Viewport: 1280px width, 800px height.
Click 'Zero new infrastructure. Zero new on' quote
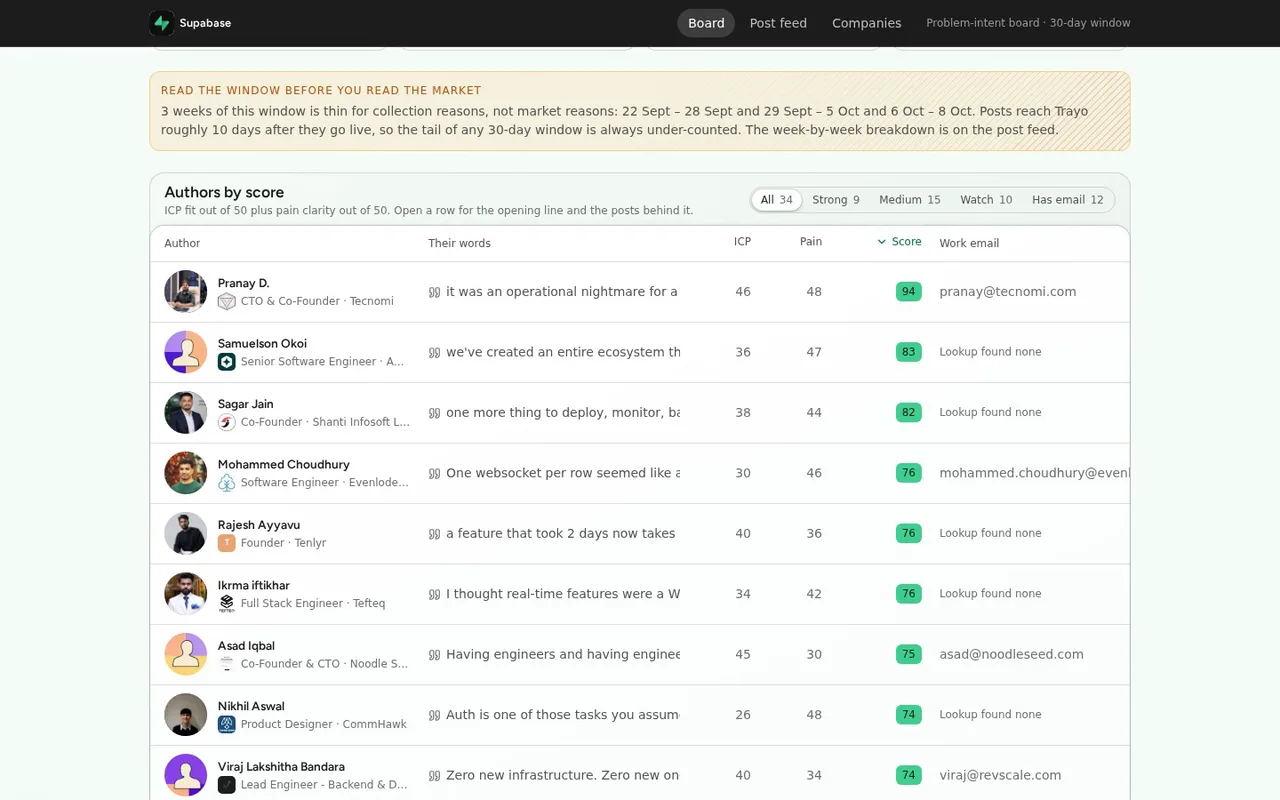tap(563, 775)
